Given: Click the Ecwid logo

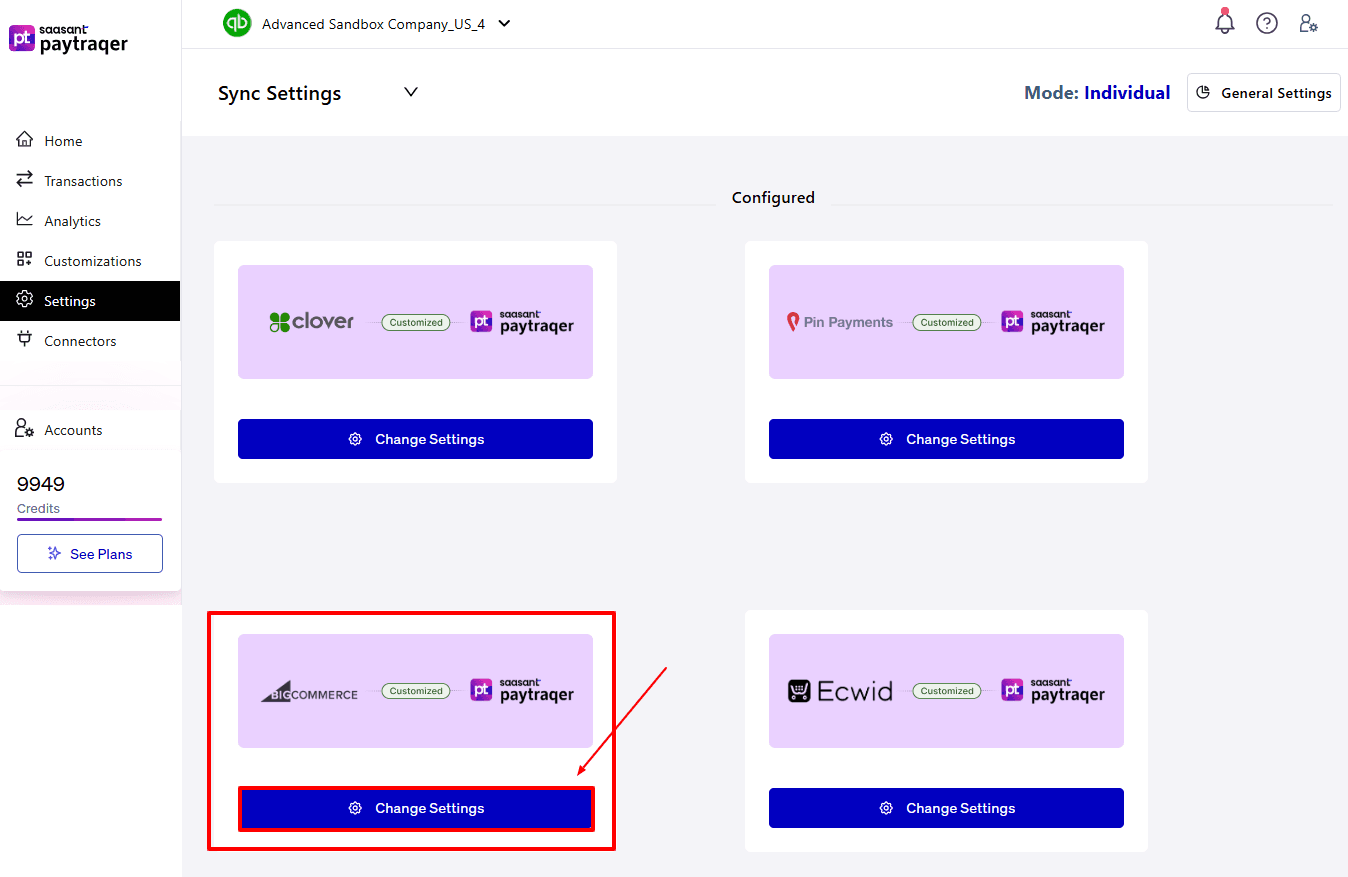Looking at the screenshot, I should (840, 691).
